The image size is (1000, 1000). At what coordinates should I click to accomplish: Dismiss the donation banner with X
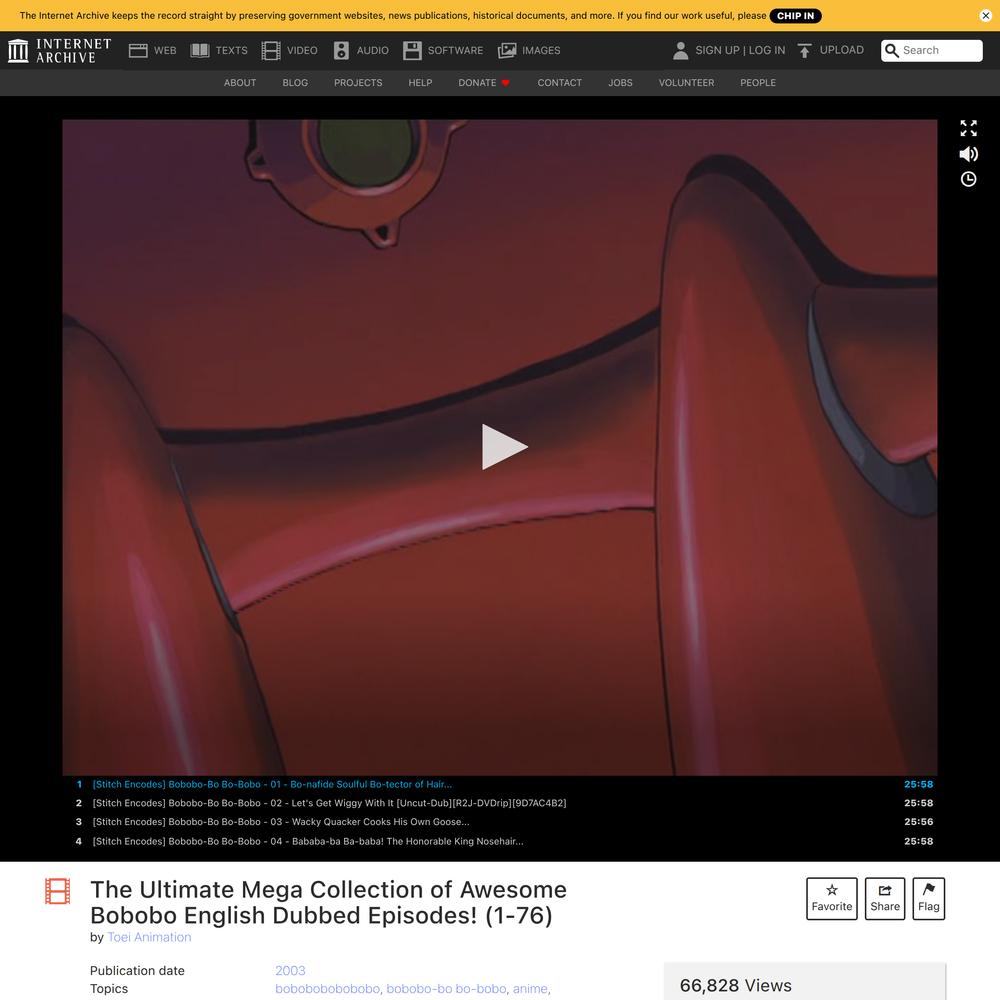click(x=985, y=16)
